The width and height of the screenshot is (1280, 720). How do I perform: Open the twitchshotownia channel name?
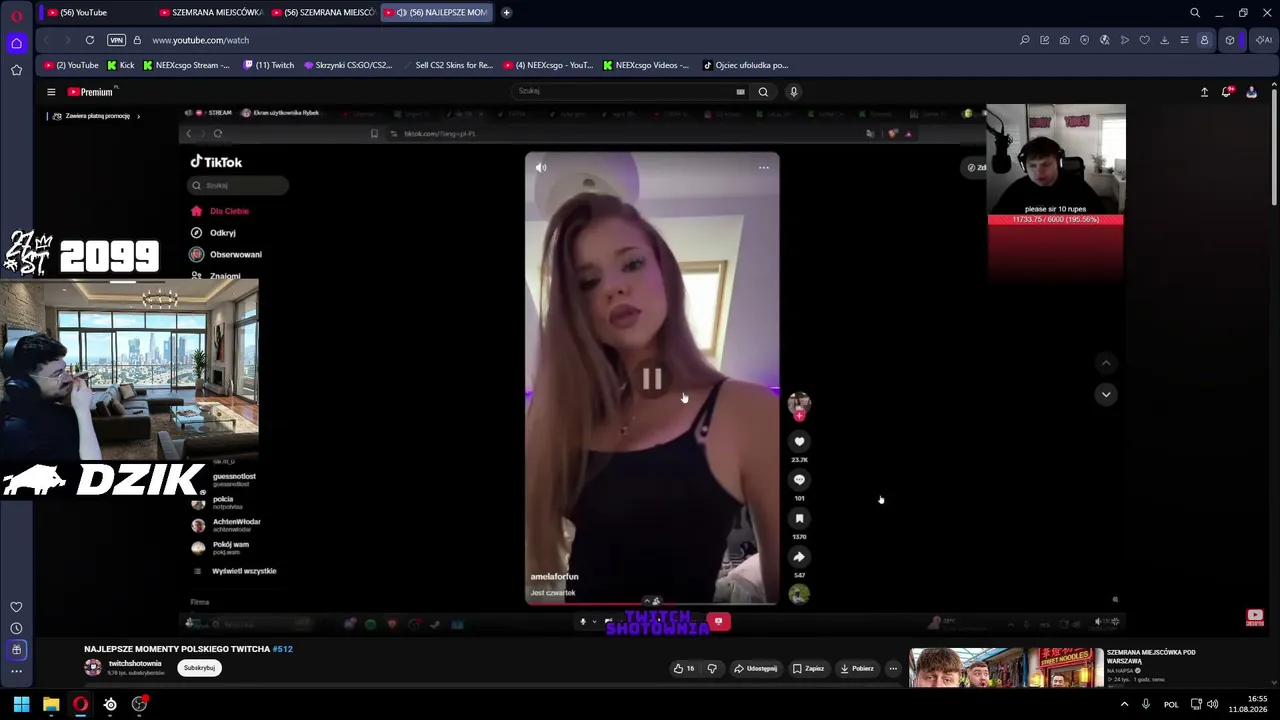pyautogui.click(x=134, y=664)
